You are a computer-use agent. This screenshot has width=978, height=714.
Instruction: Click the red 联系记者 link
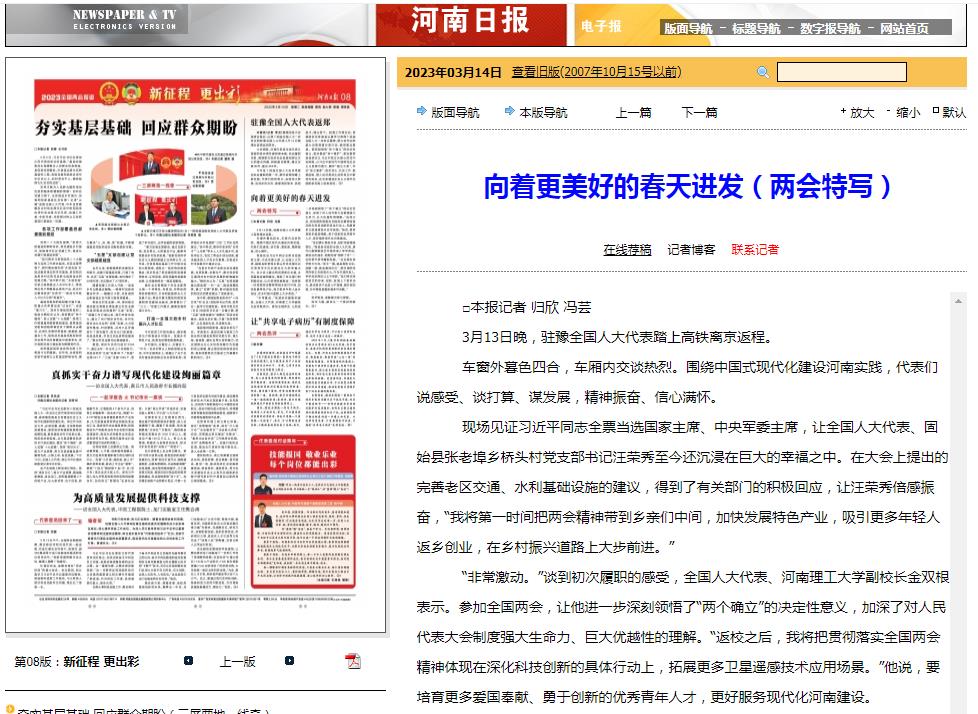(x=755, y=250)
